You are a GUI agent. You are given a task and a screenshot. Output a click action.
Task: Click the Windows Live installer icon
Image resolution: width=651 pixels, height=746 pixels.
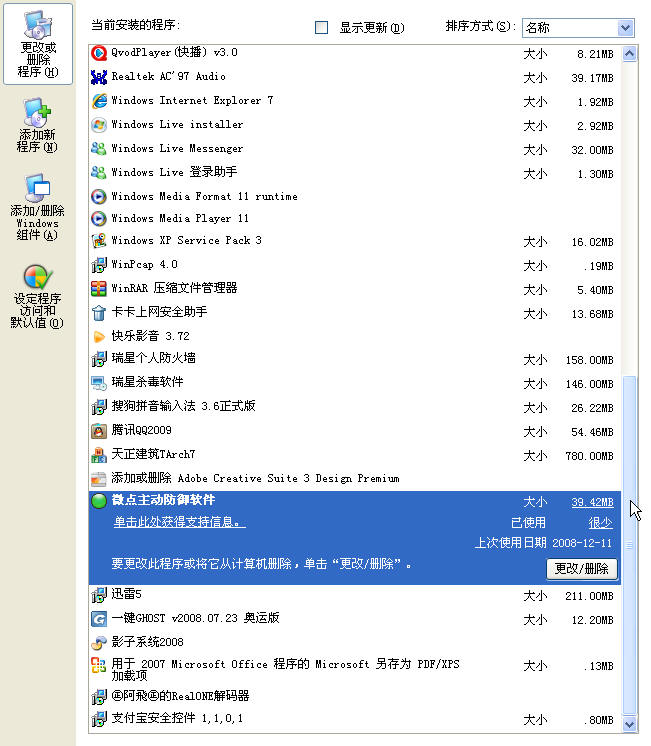click(x=99, y=125)
